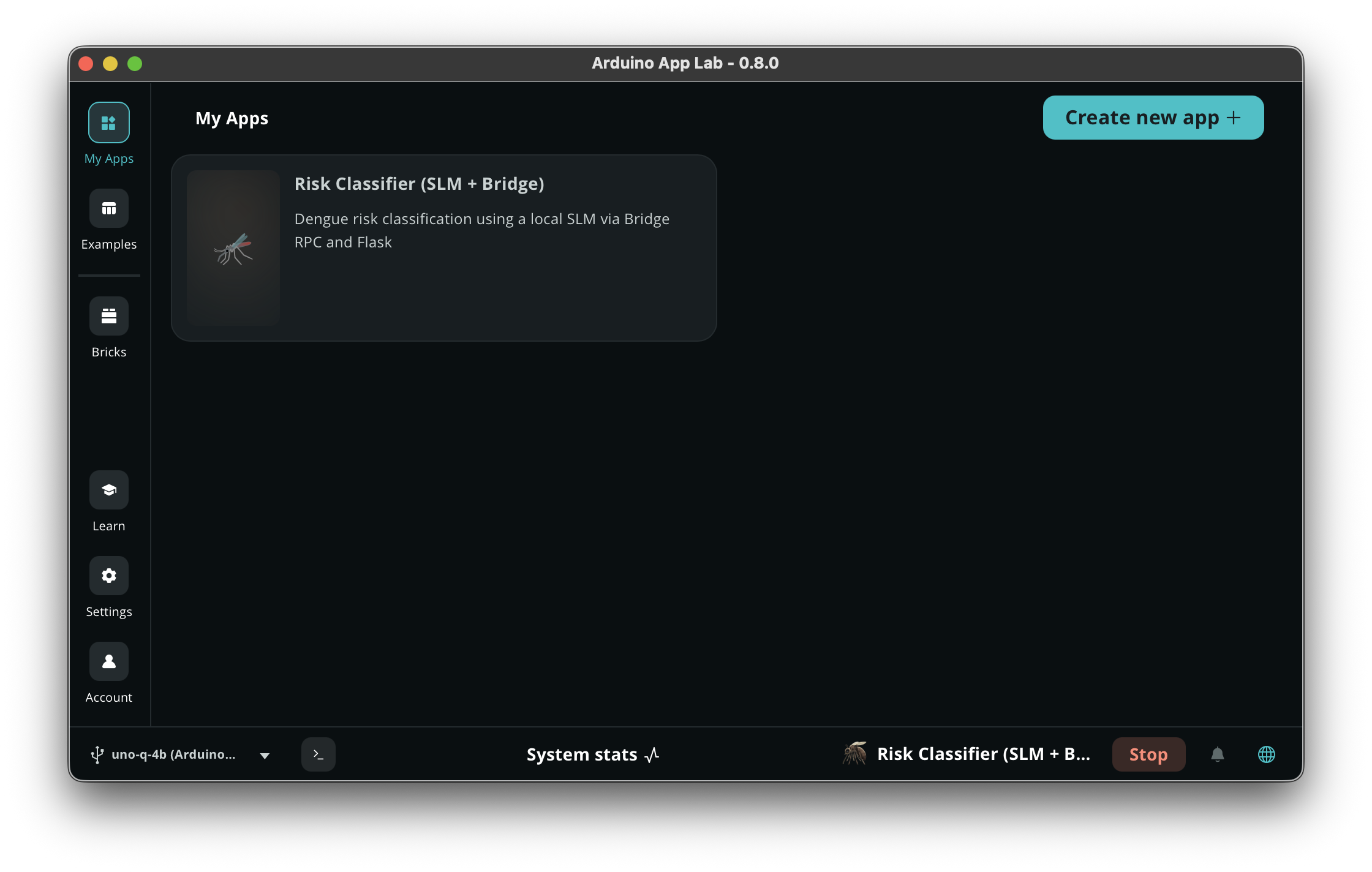Minimize the Arduino App Lab window
The height and width of the screenshot is (872, 1372).
click(110, 64)
